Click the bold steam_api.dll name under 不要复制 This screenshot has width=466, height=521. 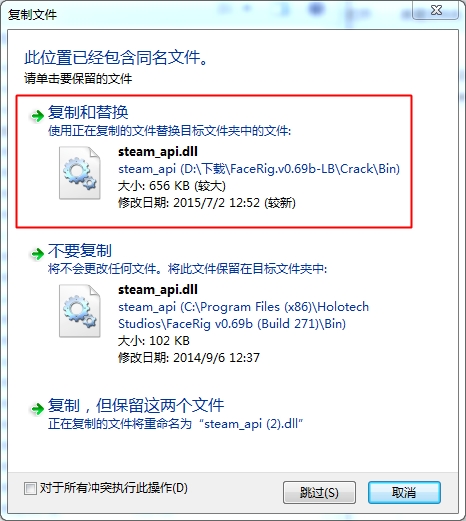(158, 289)
